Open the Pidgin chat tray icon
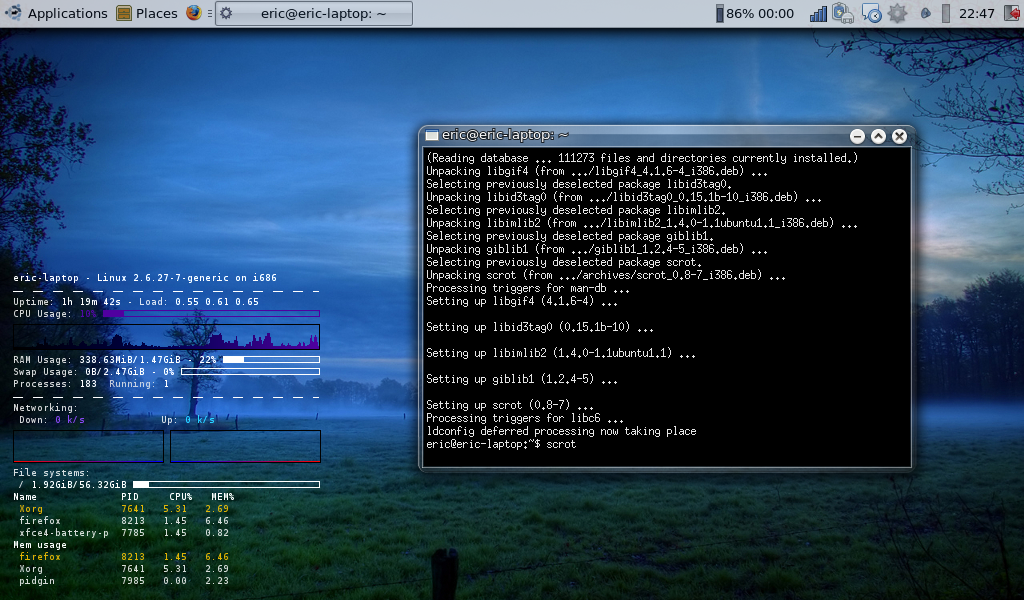The height and width of the screenshot is (600, 1024). tap(871, 13)
